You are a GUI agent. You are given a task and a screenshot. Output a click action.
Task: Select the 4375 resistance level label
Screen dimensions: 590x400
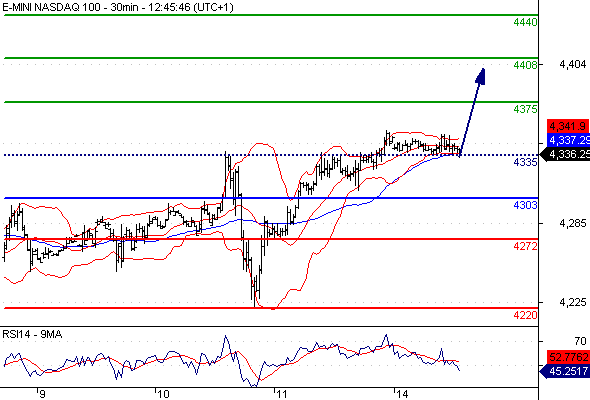pyautogui.click(x=525, y=109)
